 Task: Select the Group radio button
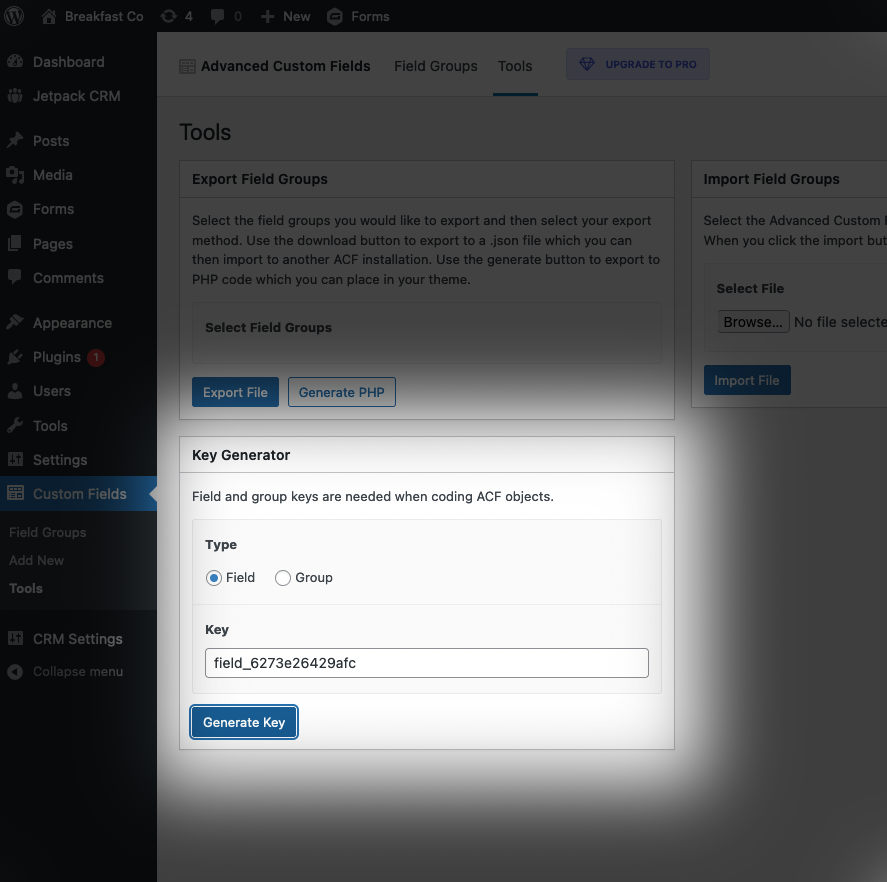282,578
